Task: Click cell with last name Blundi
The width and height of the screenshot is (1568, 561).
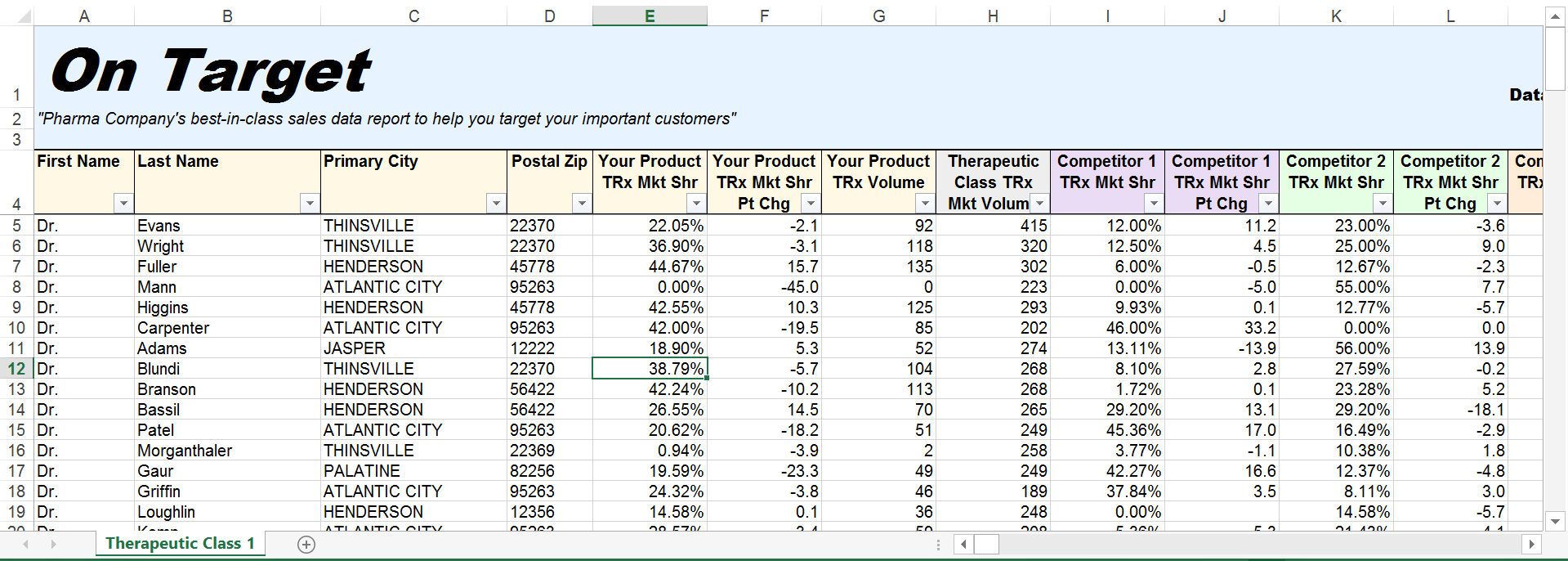Action: pos(227,369)
